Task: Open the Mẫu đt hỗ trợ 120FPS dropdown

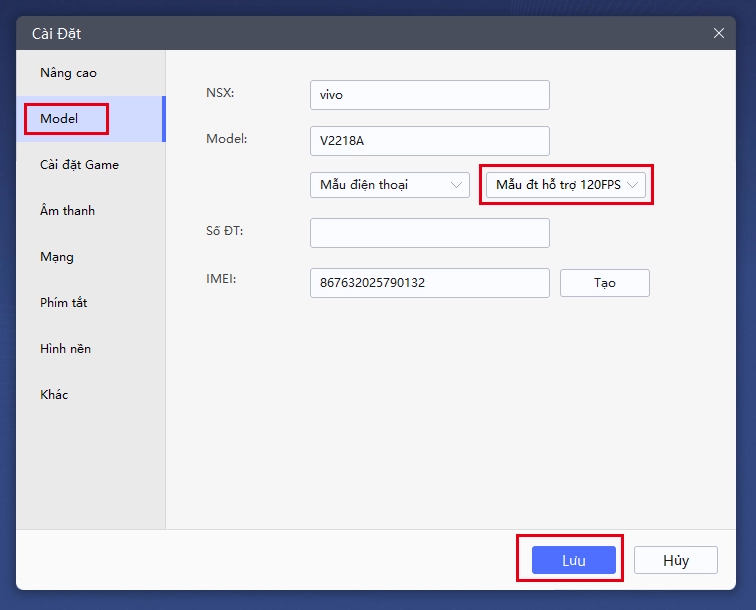Action: point(566,185)
